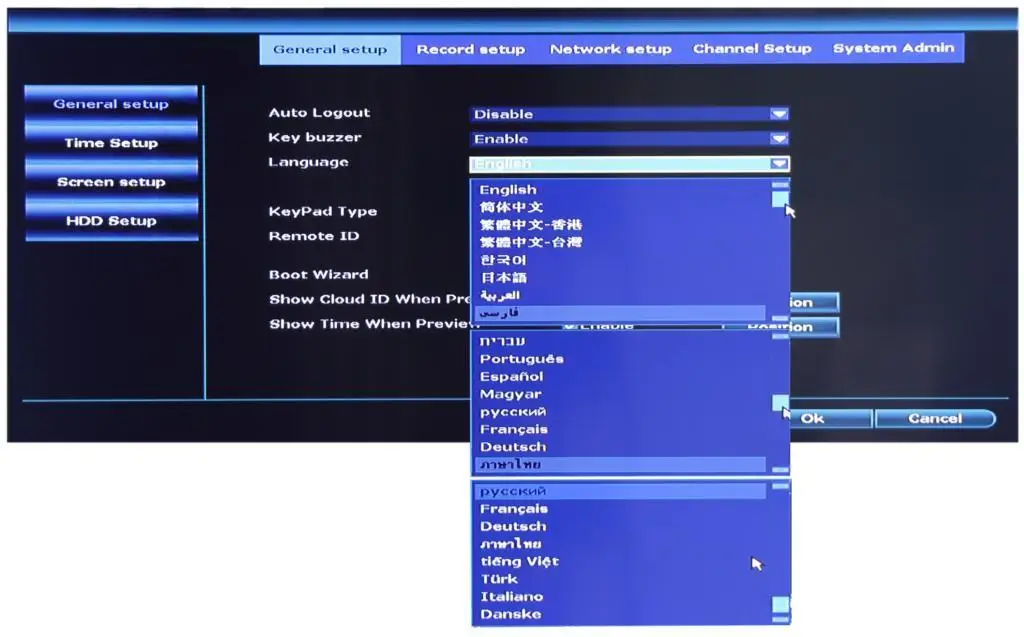Pick Italiano from the language options
The image size is (1024, 637).
(x=514, y=596)
